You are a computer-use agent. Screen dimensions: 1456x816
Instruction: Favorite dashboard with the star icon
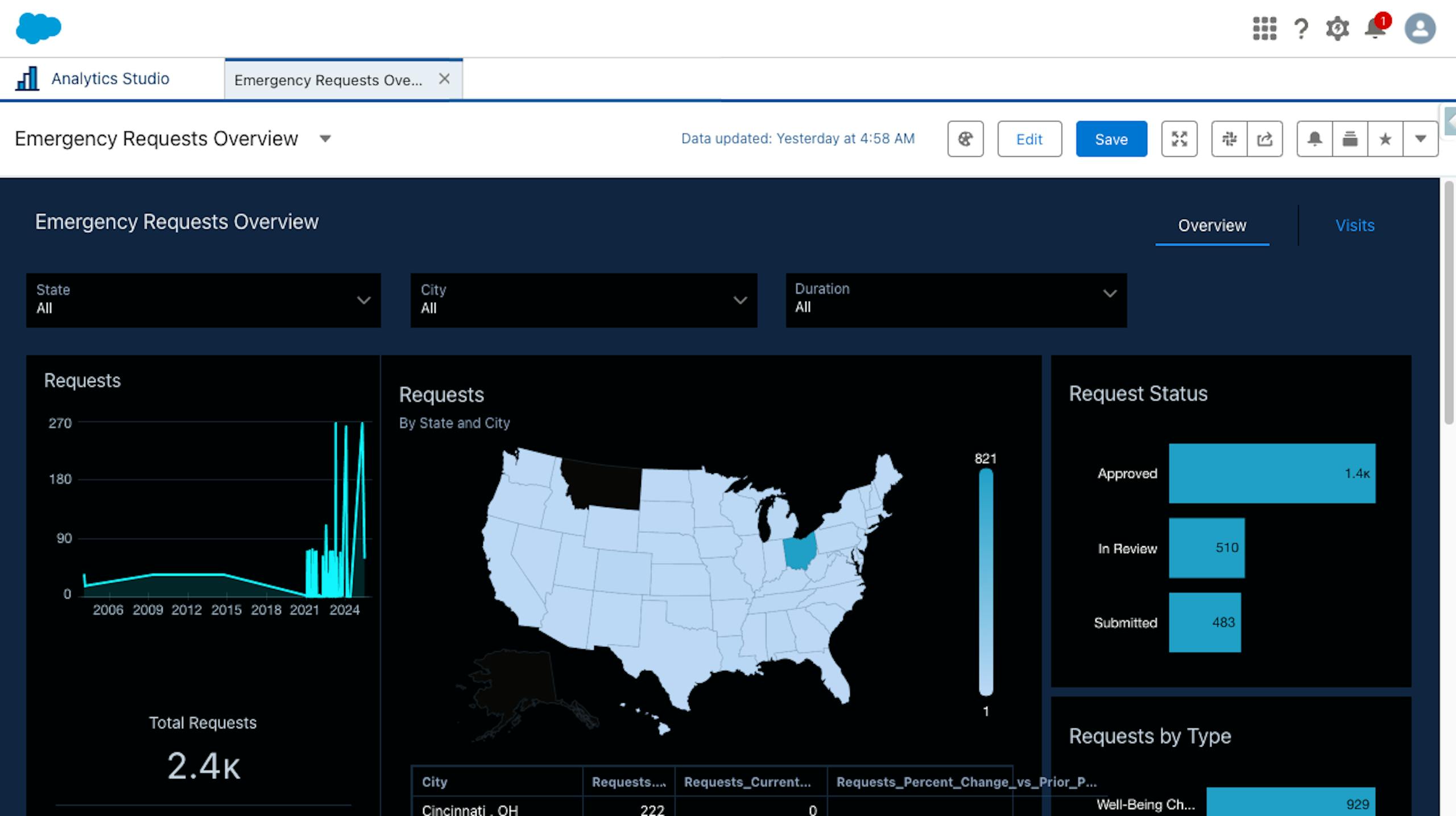coord(1385,139)
